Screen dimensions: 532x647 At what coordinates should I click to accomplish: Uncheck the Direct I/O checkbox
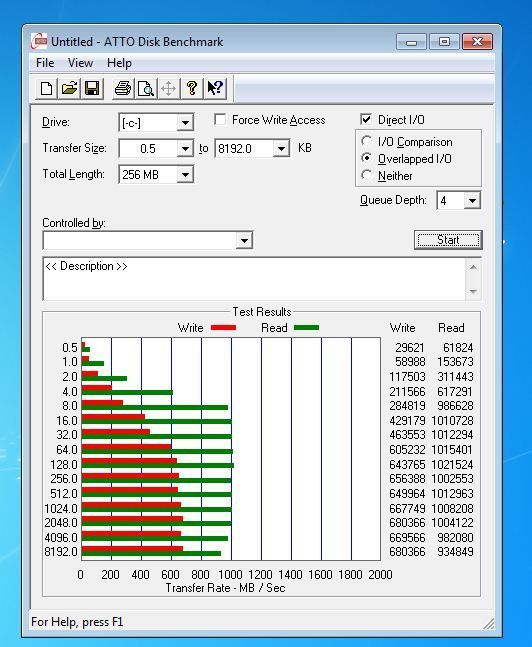[366, 119]
